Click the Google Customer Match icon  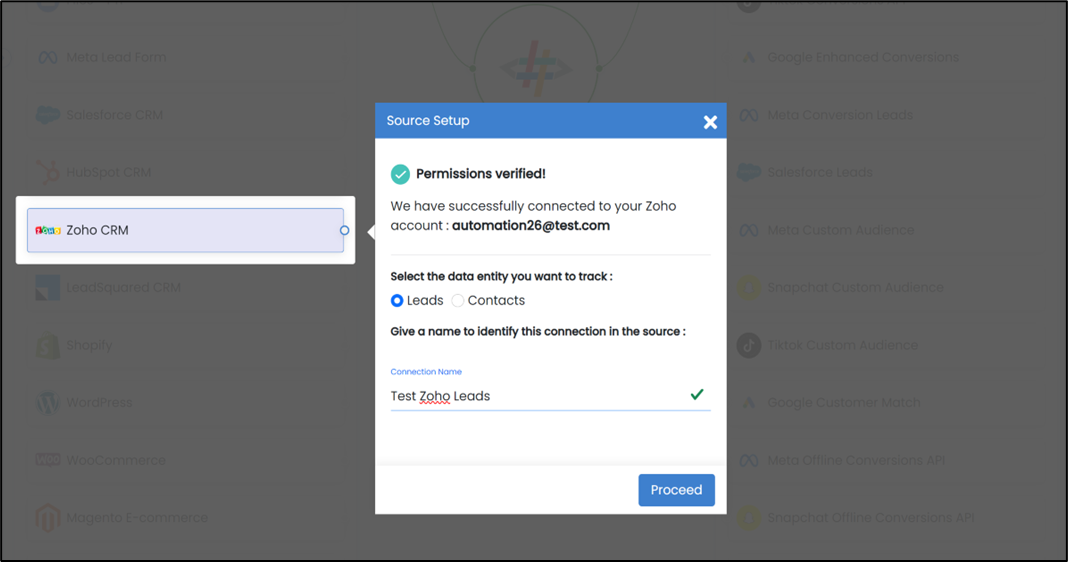tap(749, 403)
